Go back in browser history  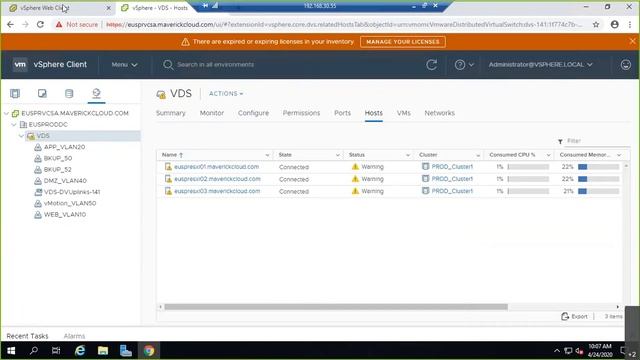[x=10, y=24]
